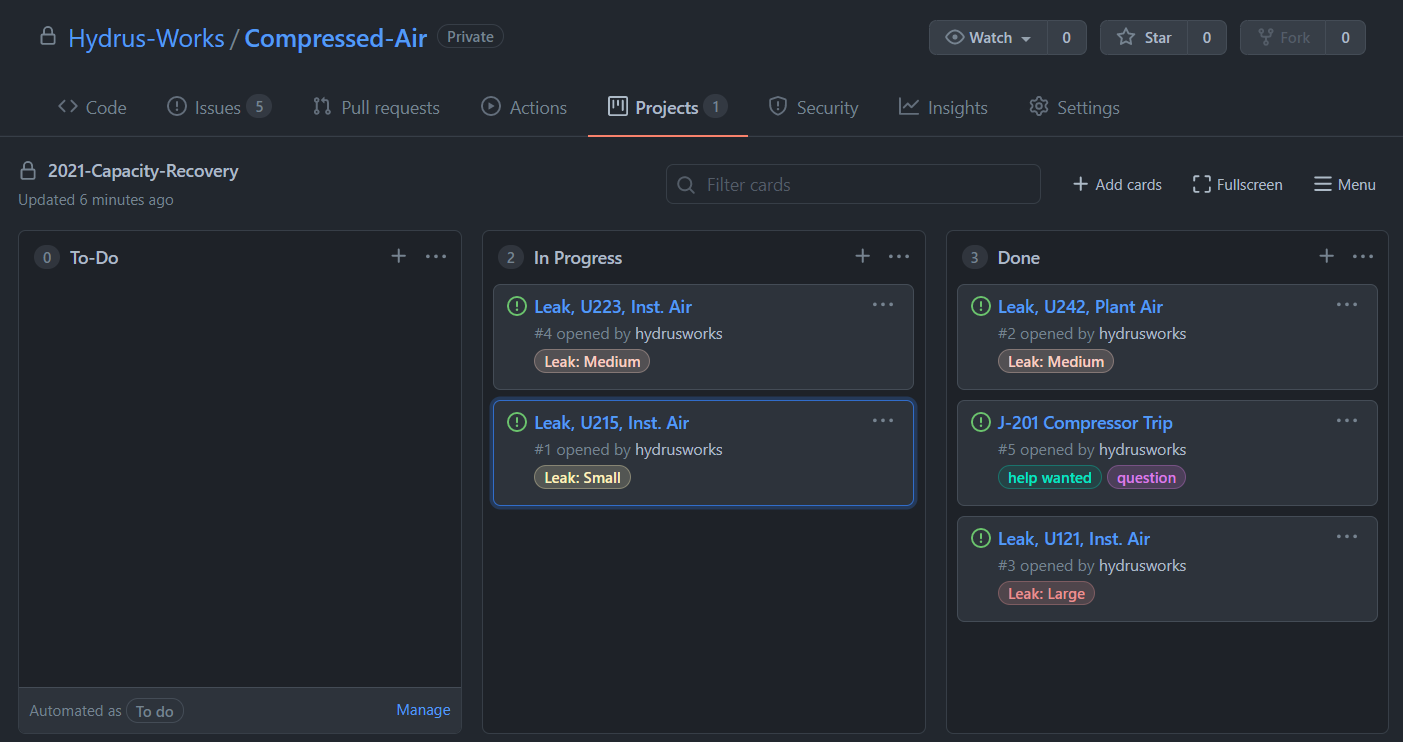Click the watchers count next to Watch
Viewport: 1403px width, 742px height.
(1067, 37)
